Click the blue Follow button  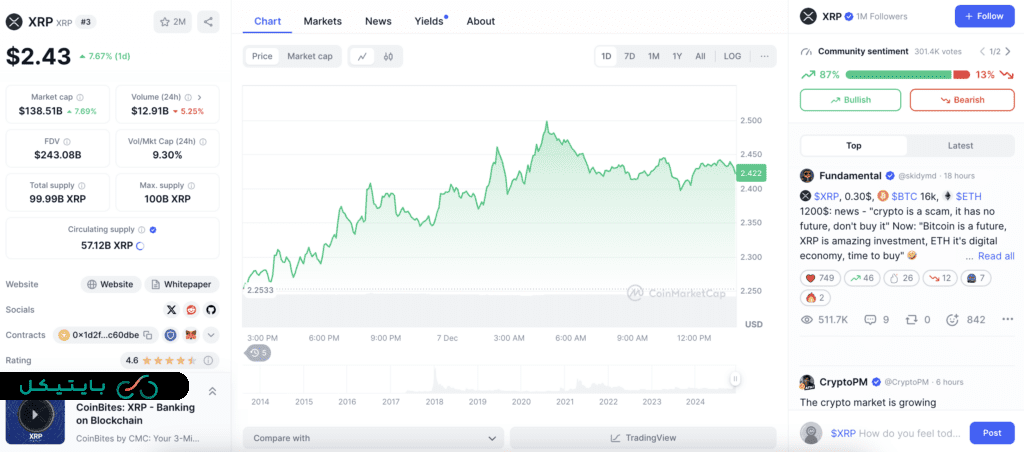point(984,16)
